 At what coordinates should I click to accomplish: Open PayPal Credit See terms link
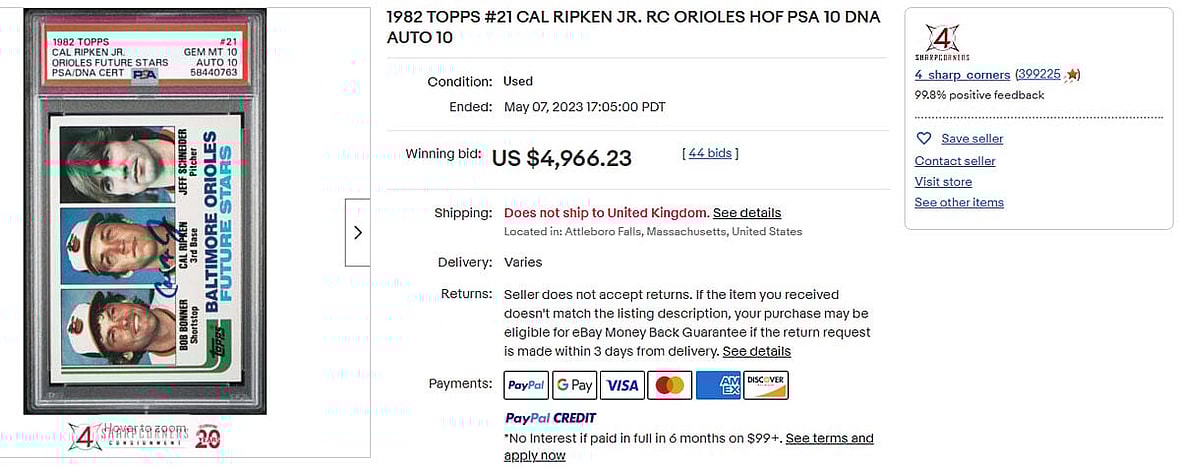[x=829, y=438]
